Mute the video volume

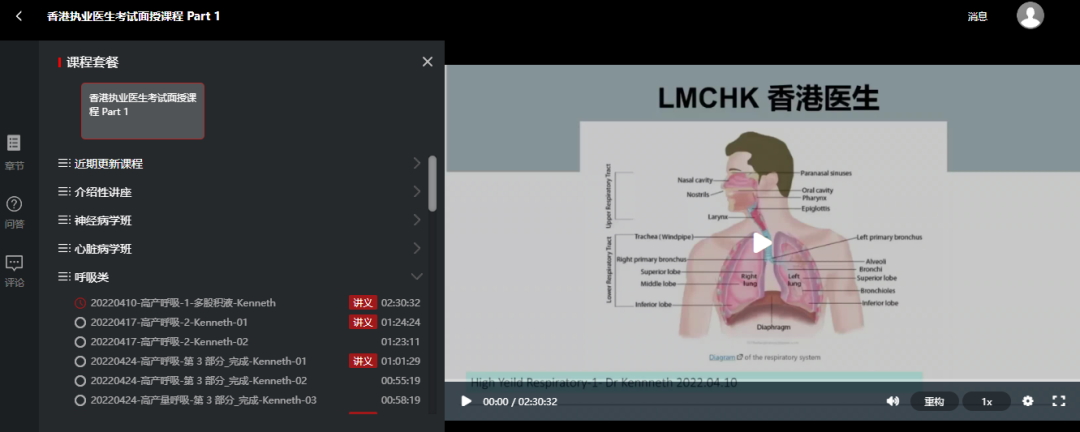coord(892,401)
